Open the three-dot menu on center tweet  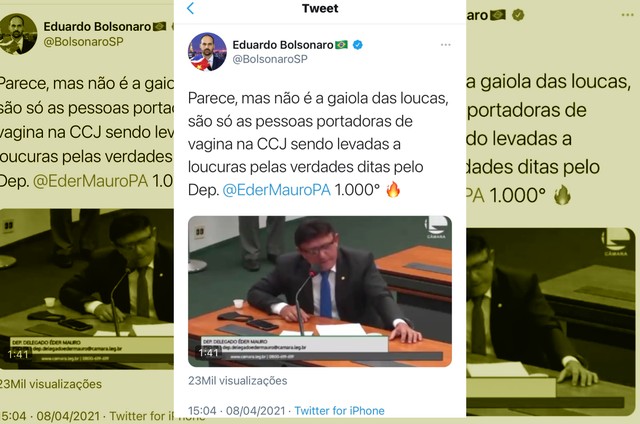pyautogui.click(x=446, y=44)
